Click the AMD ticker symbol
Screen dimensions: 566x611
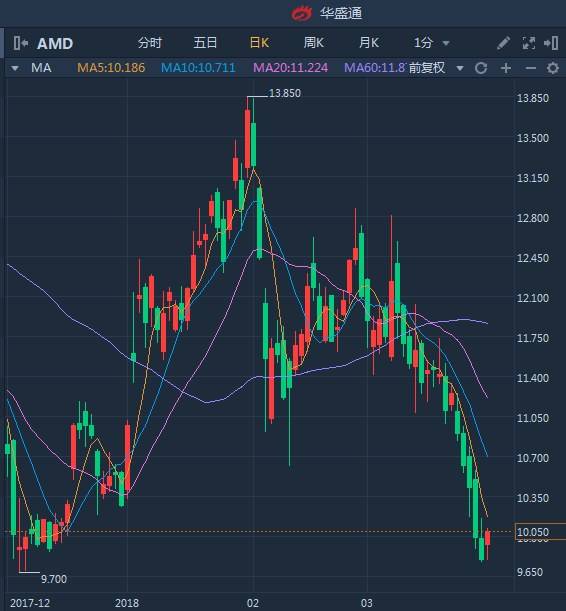55,43
